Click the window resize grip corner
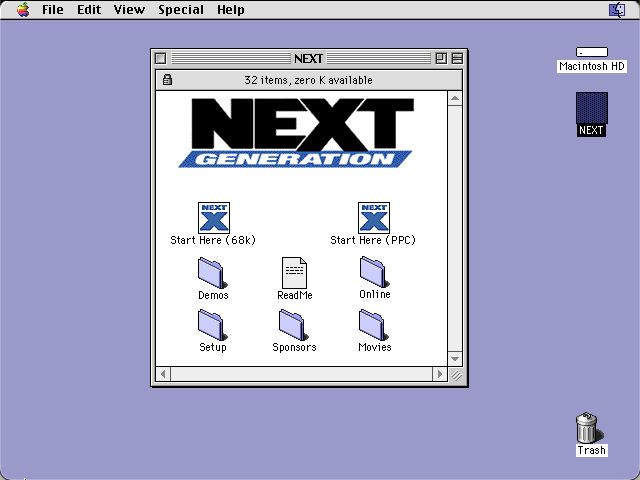Viewport: 640px width, 480px height. (456, 374)
